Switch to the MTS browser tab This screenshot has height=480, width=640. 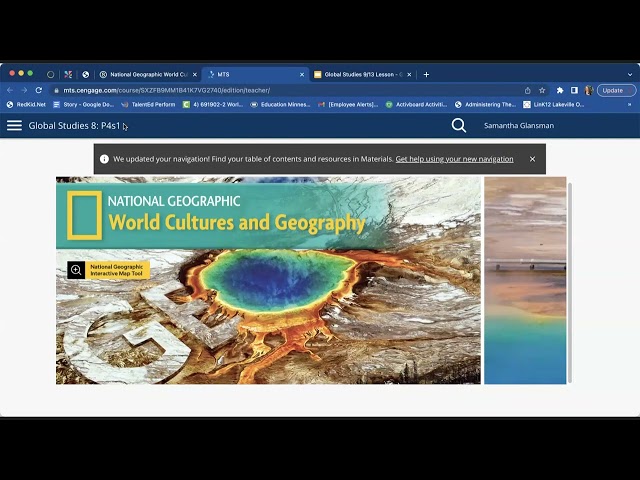tap(255, 75)
